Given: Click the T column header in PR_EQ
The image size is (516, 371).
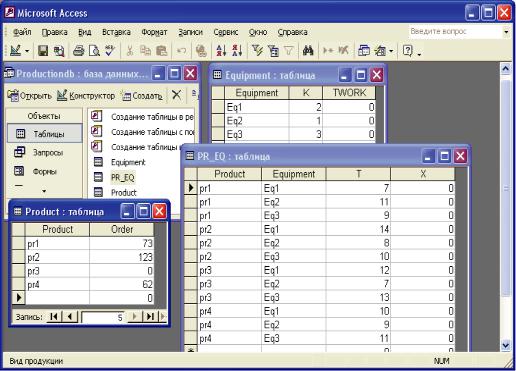Looking at the screenshot, I should point(358,174).
